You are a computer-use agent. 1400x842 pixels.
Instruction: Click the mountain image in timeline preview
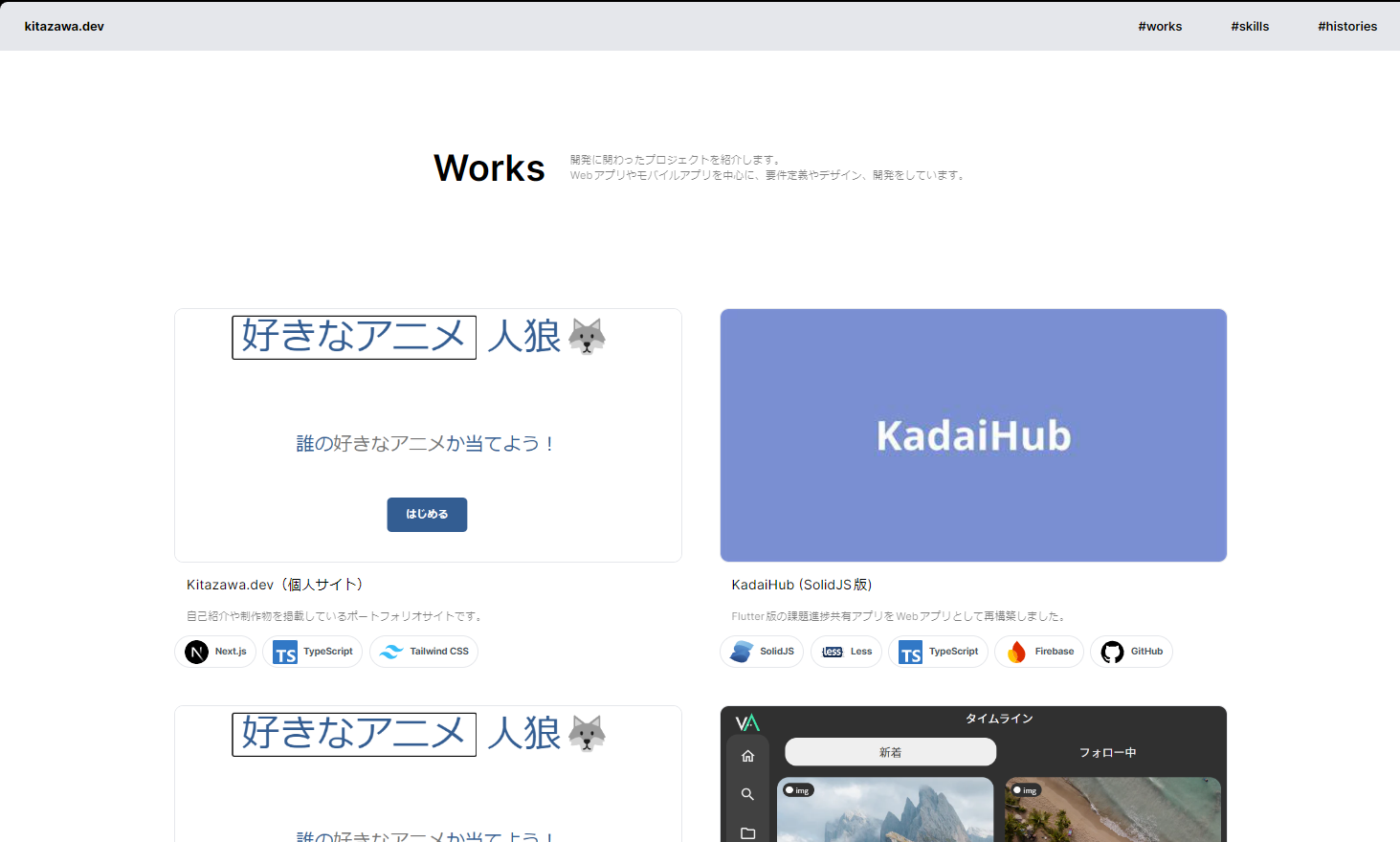tap(885, 809)
